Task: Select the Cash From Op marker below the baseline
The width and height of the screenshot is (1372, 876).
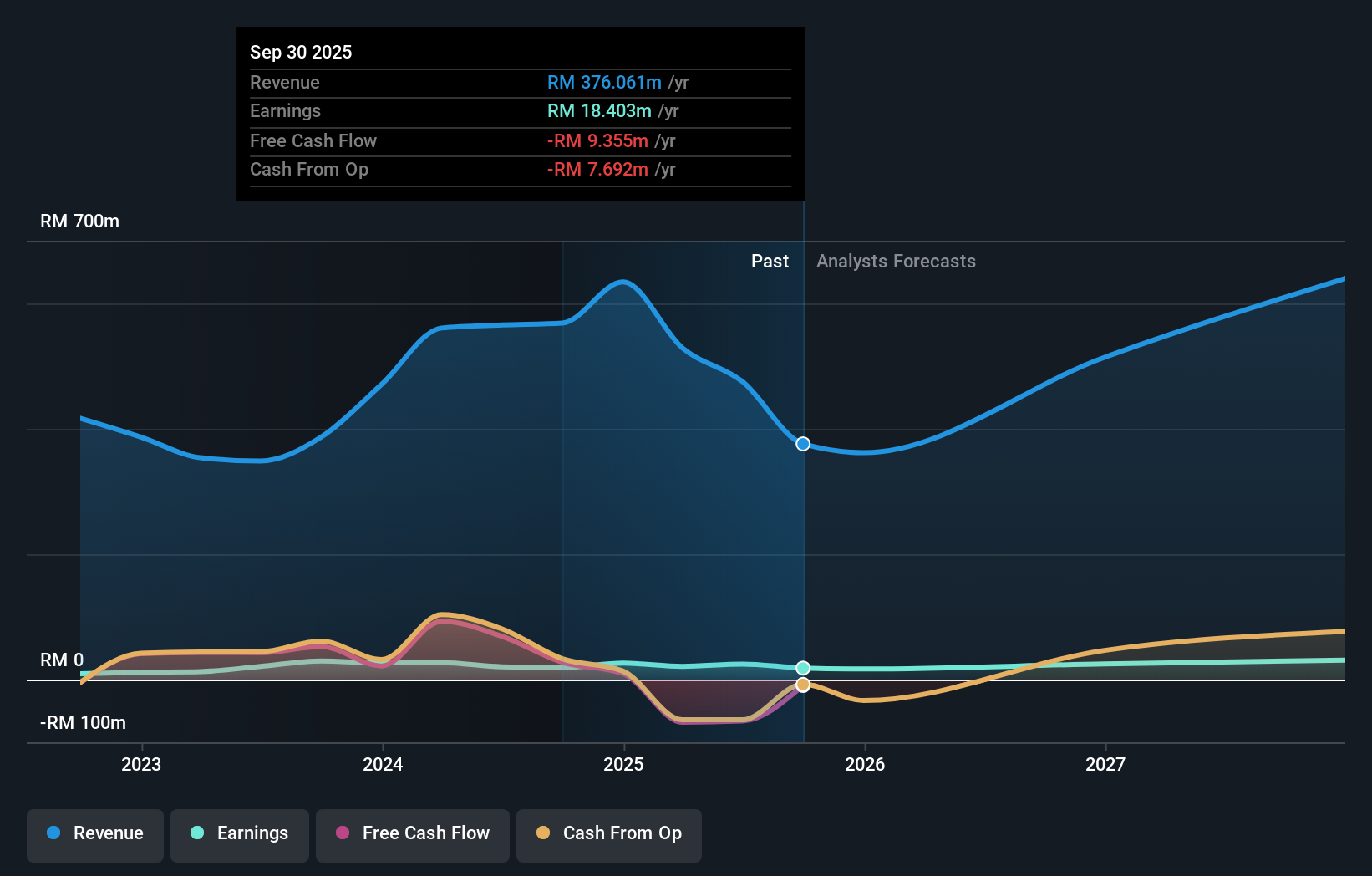Action: click(802, 685)
